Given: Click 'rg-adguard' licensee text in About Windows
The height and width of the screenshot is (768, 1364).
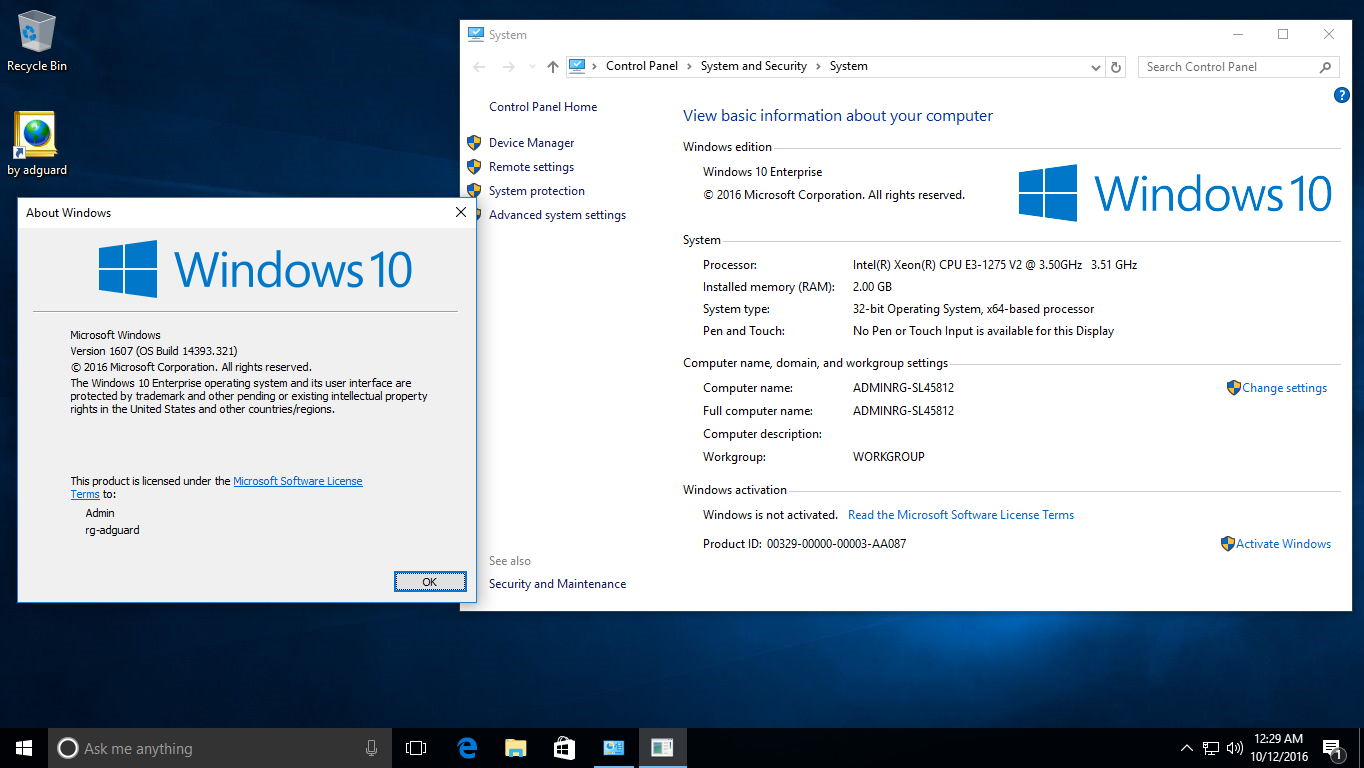Looking at the screenshot, I should tap(113, 530).
